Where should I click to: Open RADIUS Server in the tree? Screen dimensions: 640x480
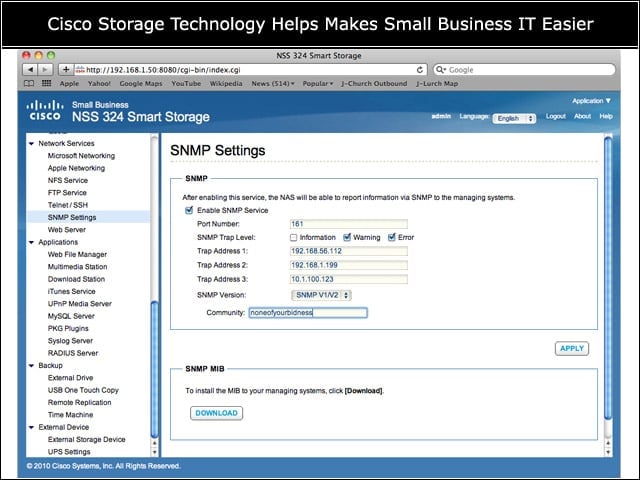[73, 353]
